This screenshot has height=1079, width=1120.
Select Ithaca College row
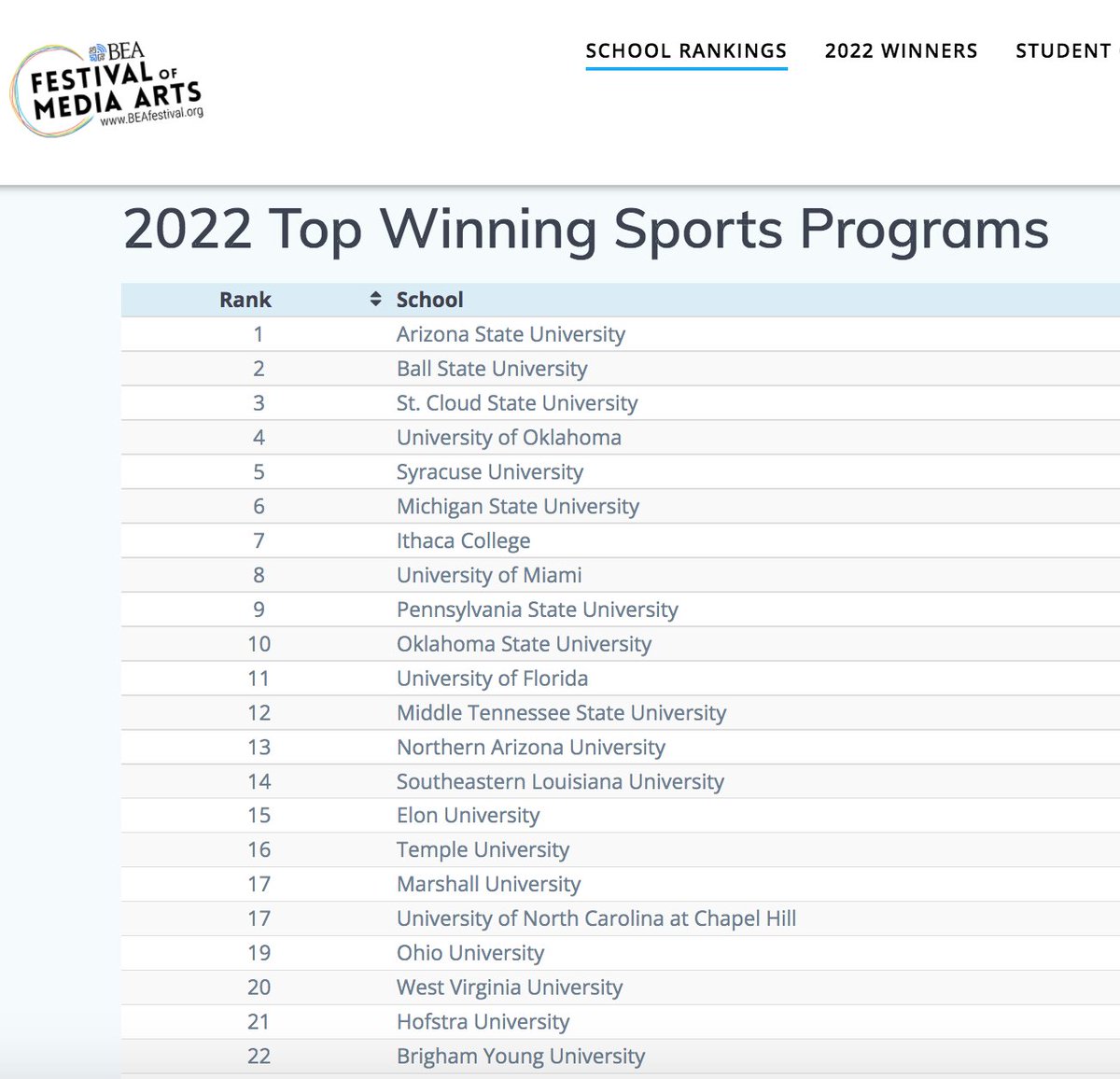pos(621,541)
